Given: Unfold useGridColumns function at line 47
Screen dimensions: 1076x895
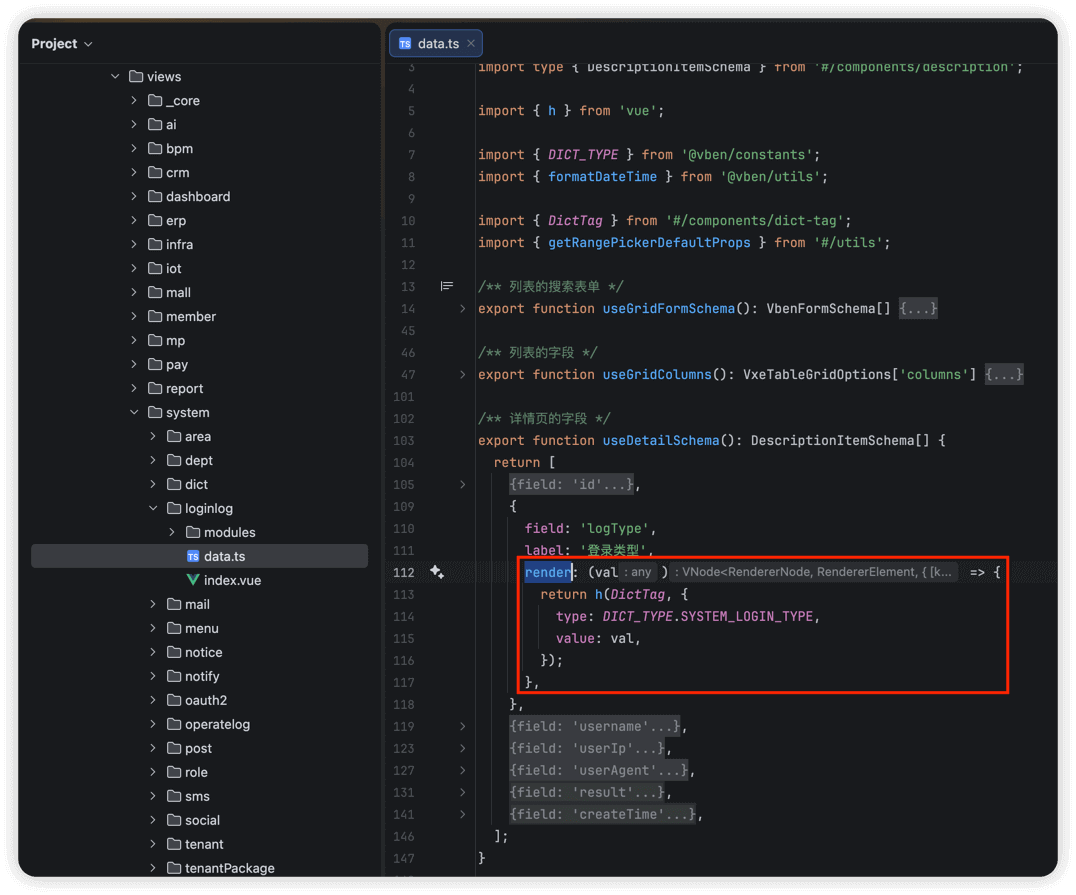Looking at the screenshot, I should 462,375.
